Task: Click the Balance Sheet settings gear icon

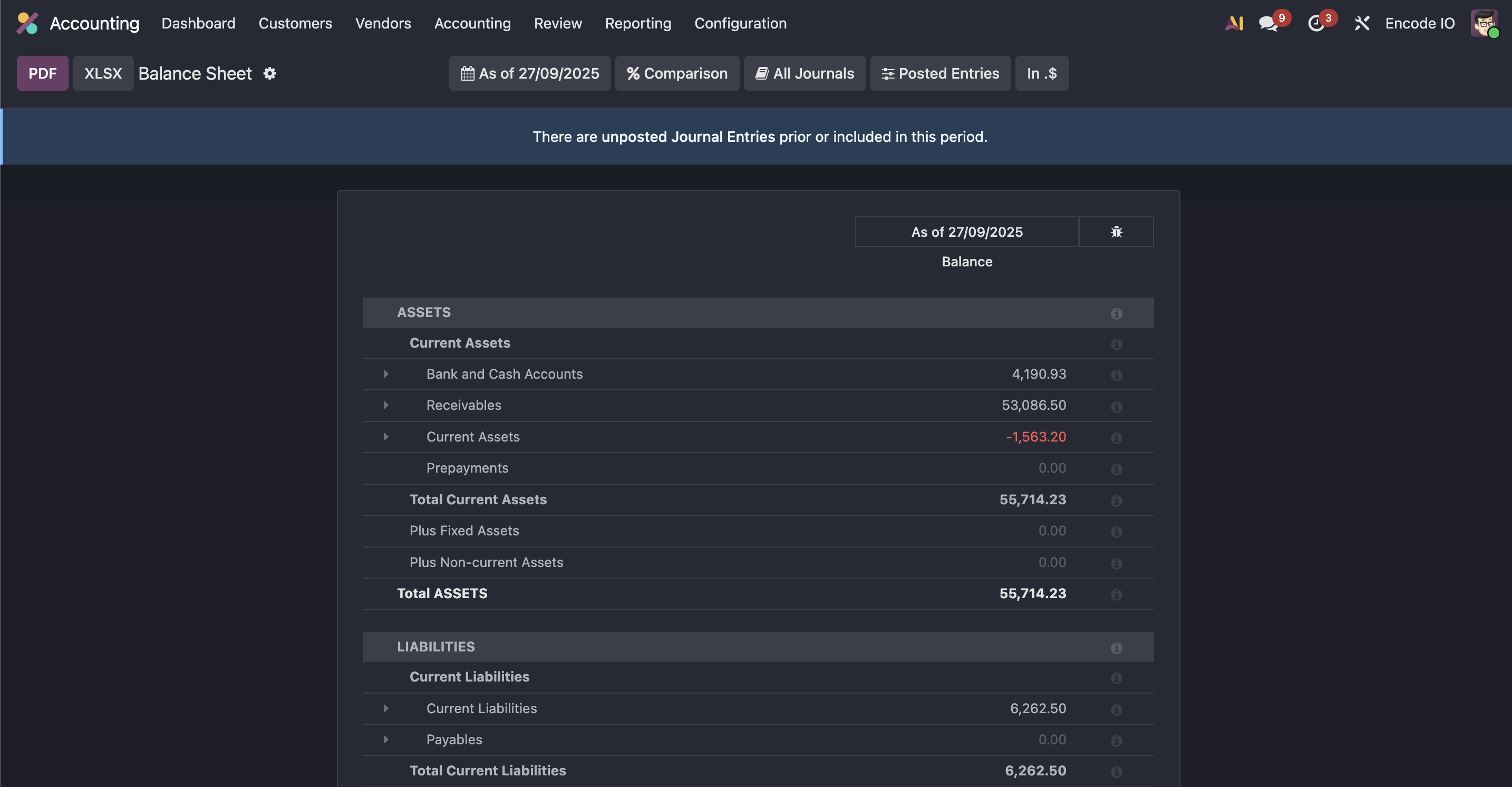Action: pyautogui.click(x=269, y=73)
